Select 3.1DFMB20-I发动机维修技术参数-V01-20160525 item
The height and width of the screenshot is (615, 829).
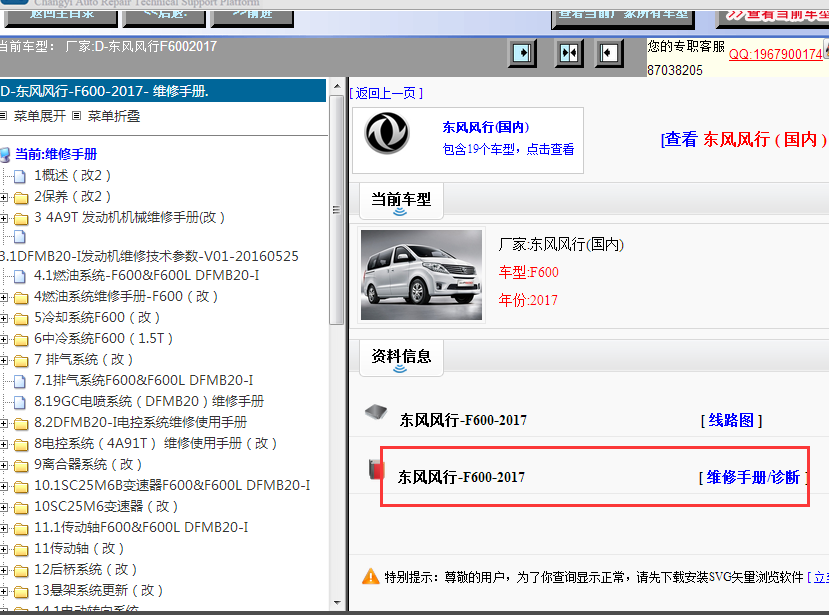click(150, 256)
